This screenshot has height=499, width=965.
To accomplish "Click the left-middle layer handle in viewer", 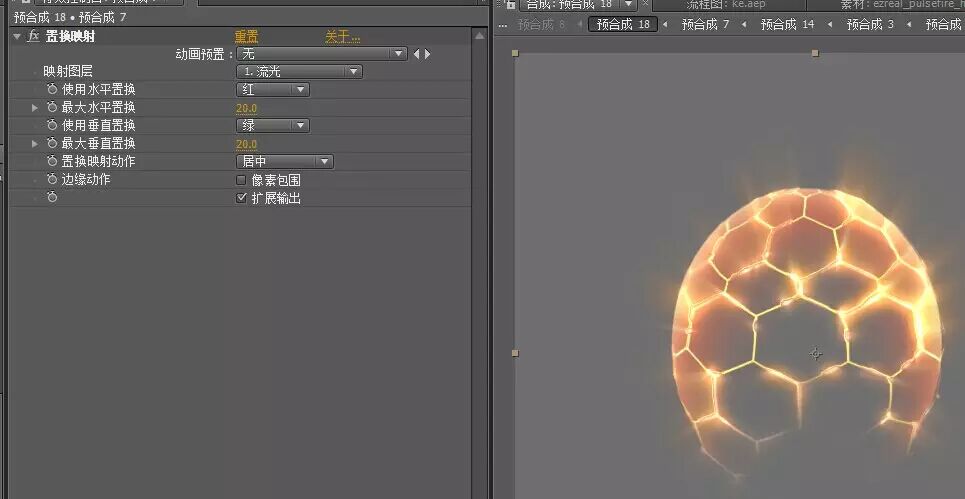I will (515, 354).
